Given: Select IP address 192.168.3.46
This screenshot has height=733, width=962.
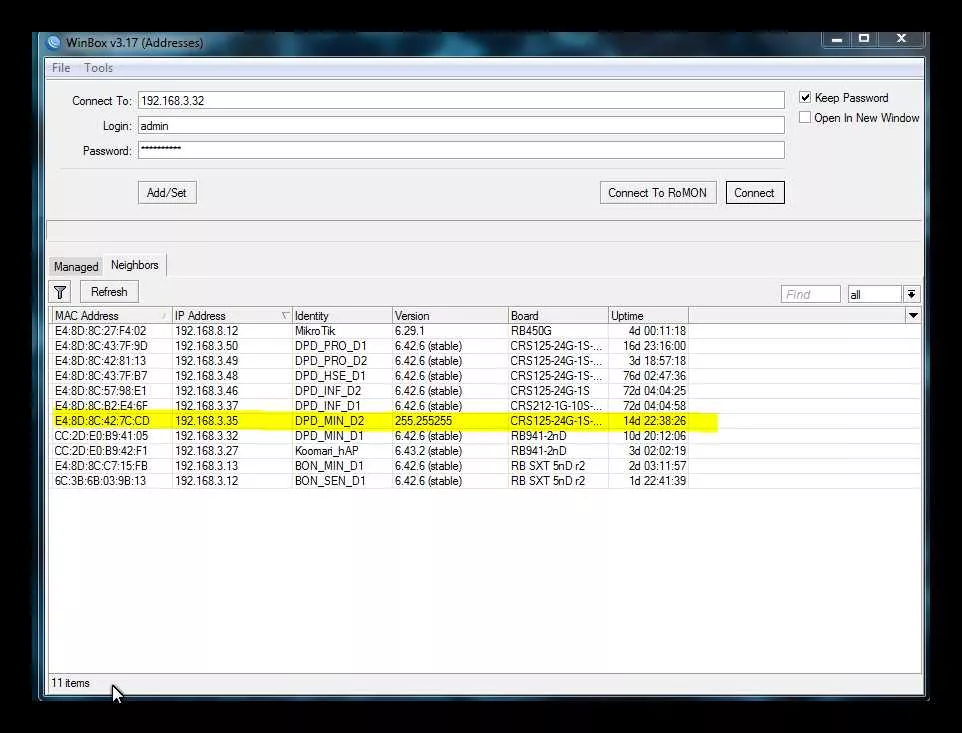Looking at the screenshot, I should pyautogui.click(x=207, y=391).
